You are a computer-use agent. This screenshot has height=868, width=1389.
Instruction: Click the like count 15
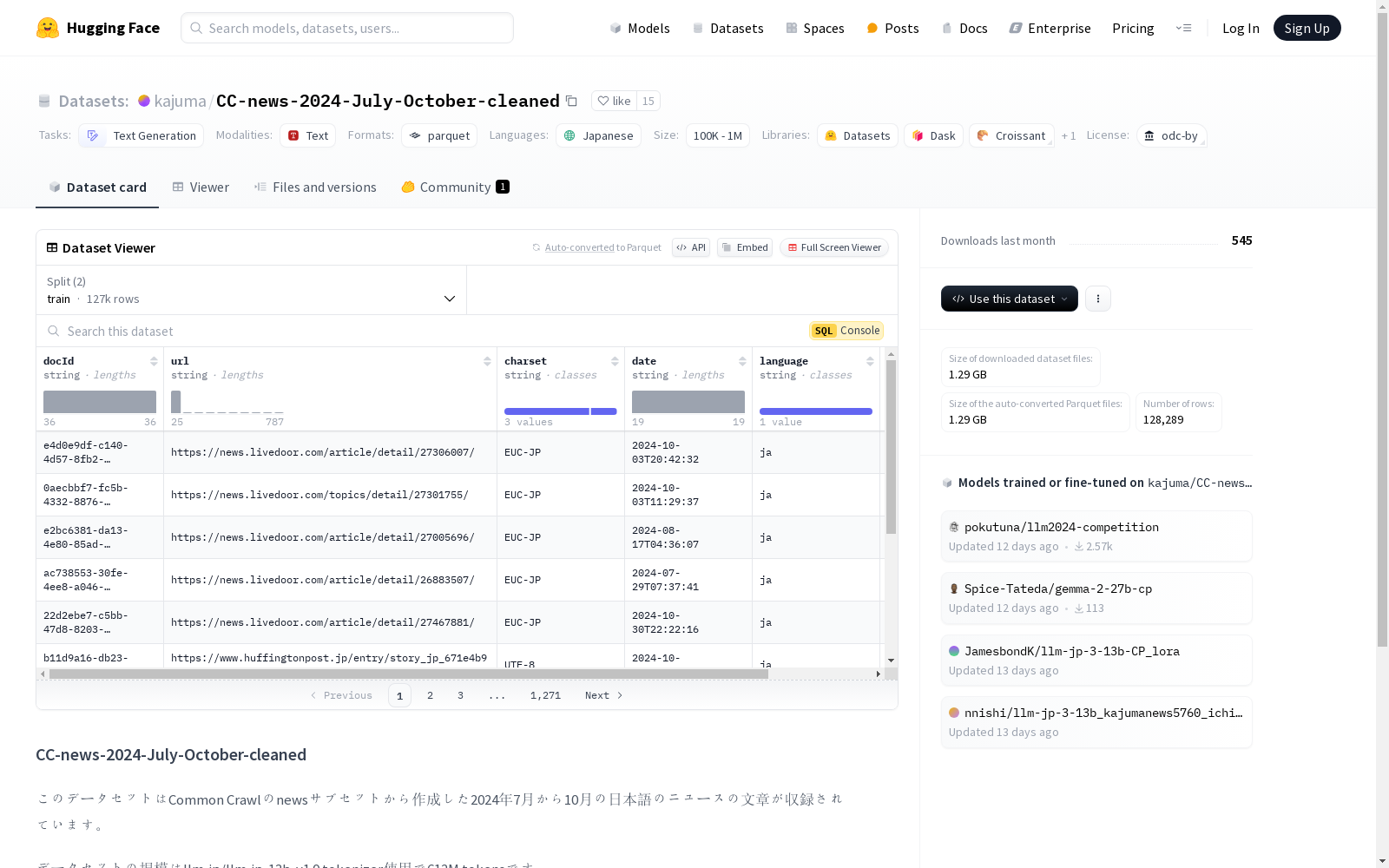point(648,101)
